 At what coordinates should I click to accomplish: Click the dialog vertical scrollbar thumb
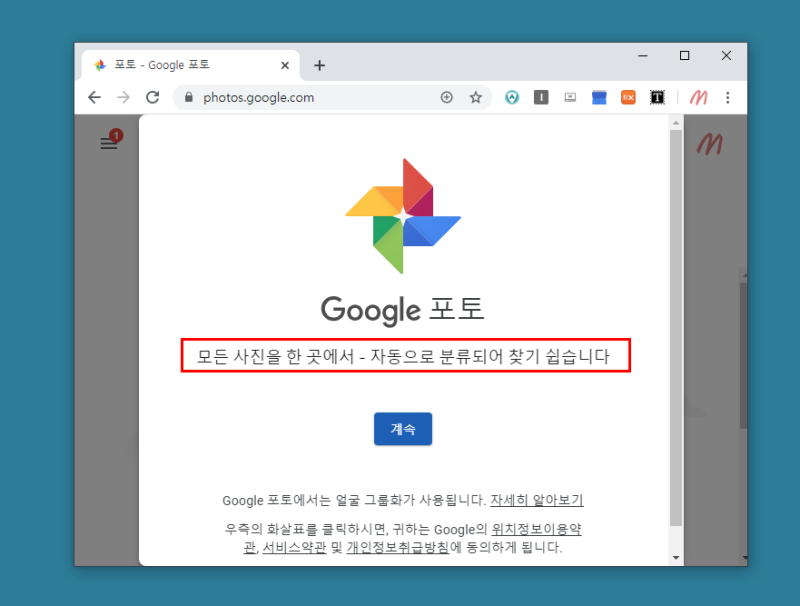click(676, 327)
